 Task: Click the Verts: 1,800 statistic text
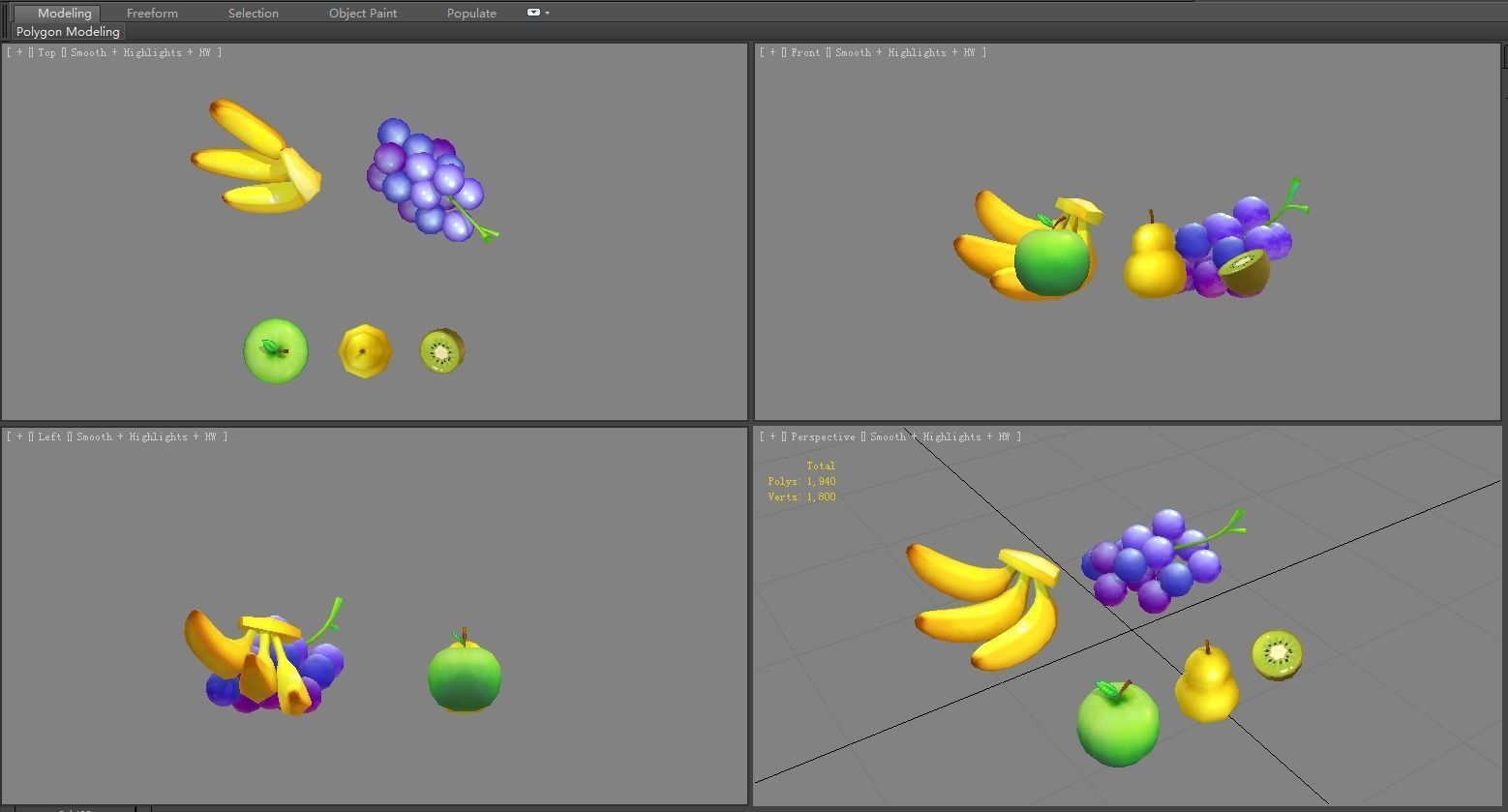[x=801, y=496]
